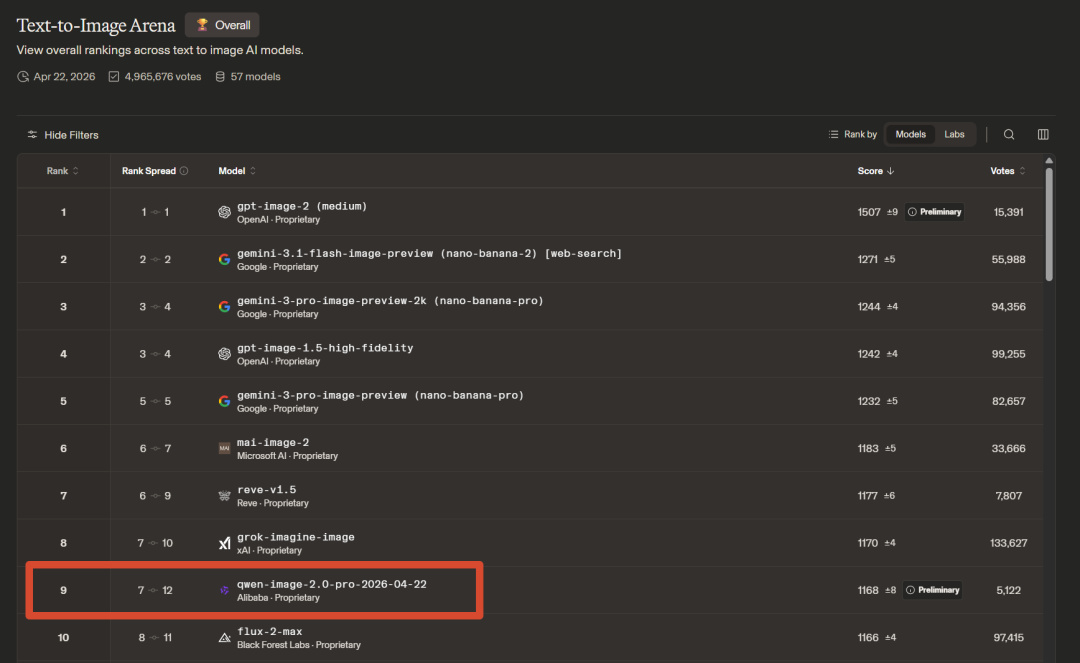
Task: Click the MAI logo beside mai-image-2
Action: pos(225,448)
